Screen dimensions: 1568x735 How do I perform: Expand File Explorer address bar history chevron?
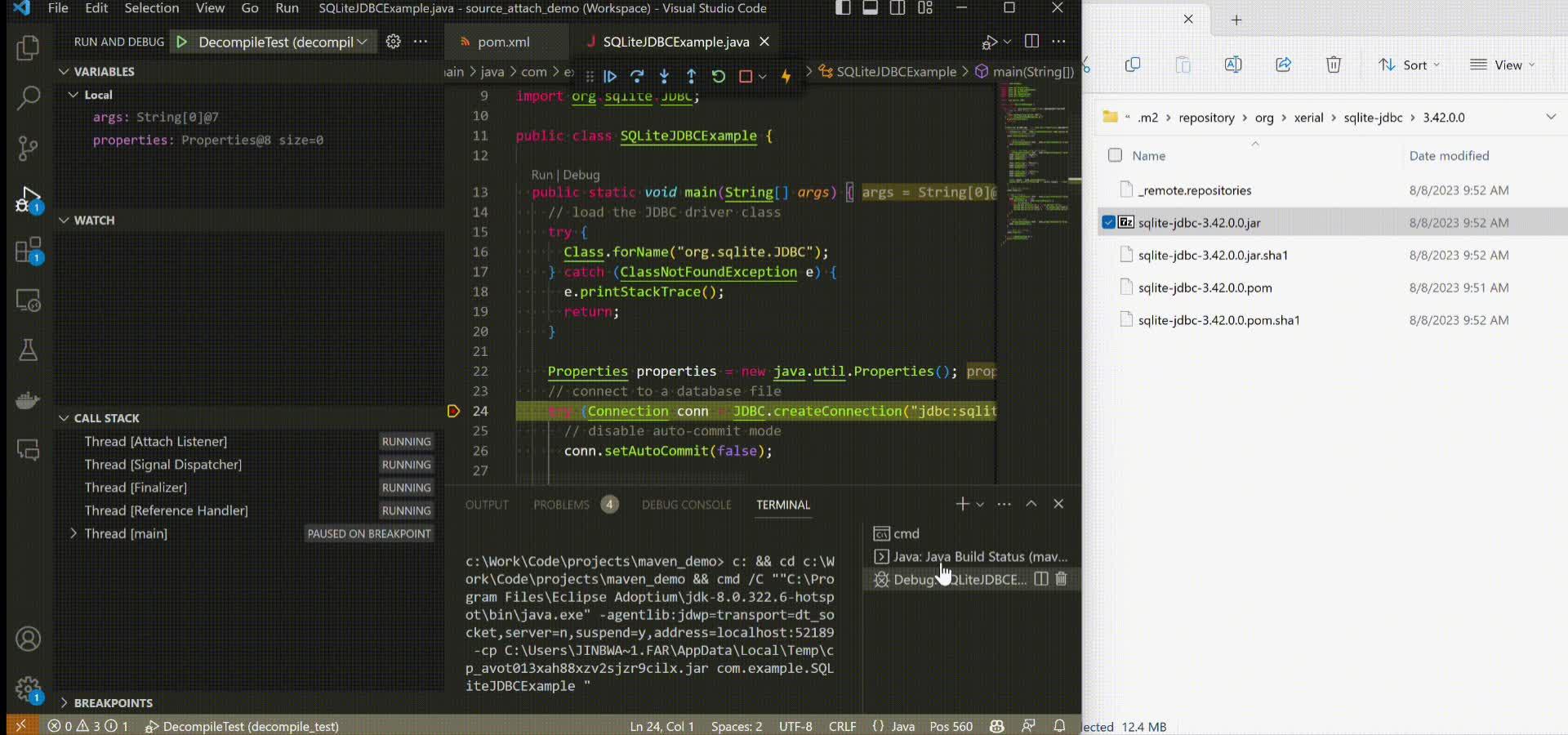1551,117
